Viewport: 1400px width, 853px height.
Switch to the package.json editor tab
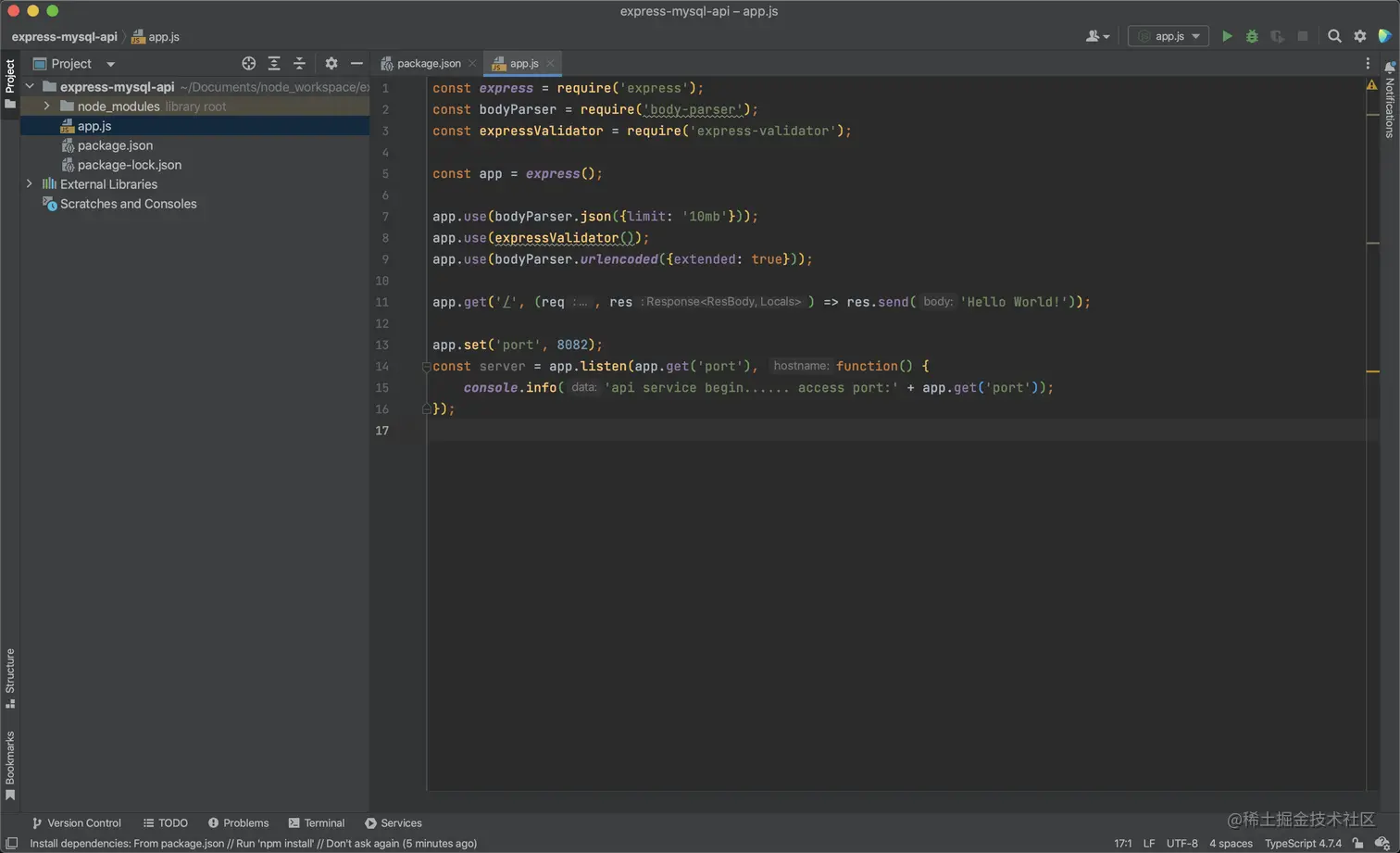pyautogui.click(x=428, y=63)
